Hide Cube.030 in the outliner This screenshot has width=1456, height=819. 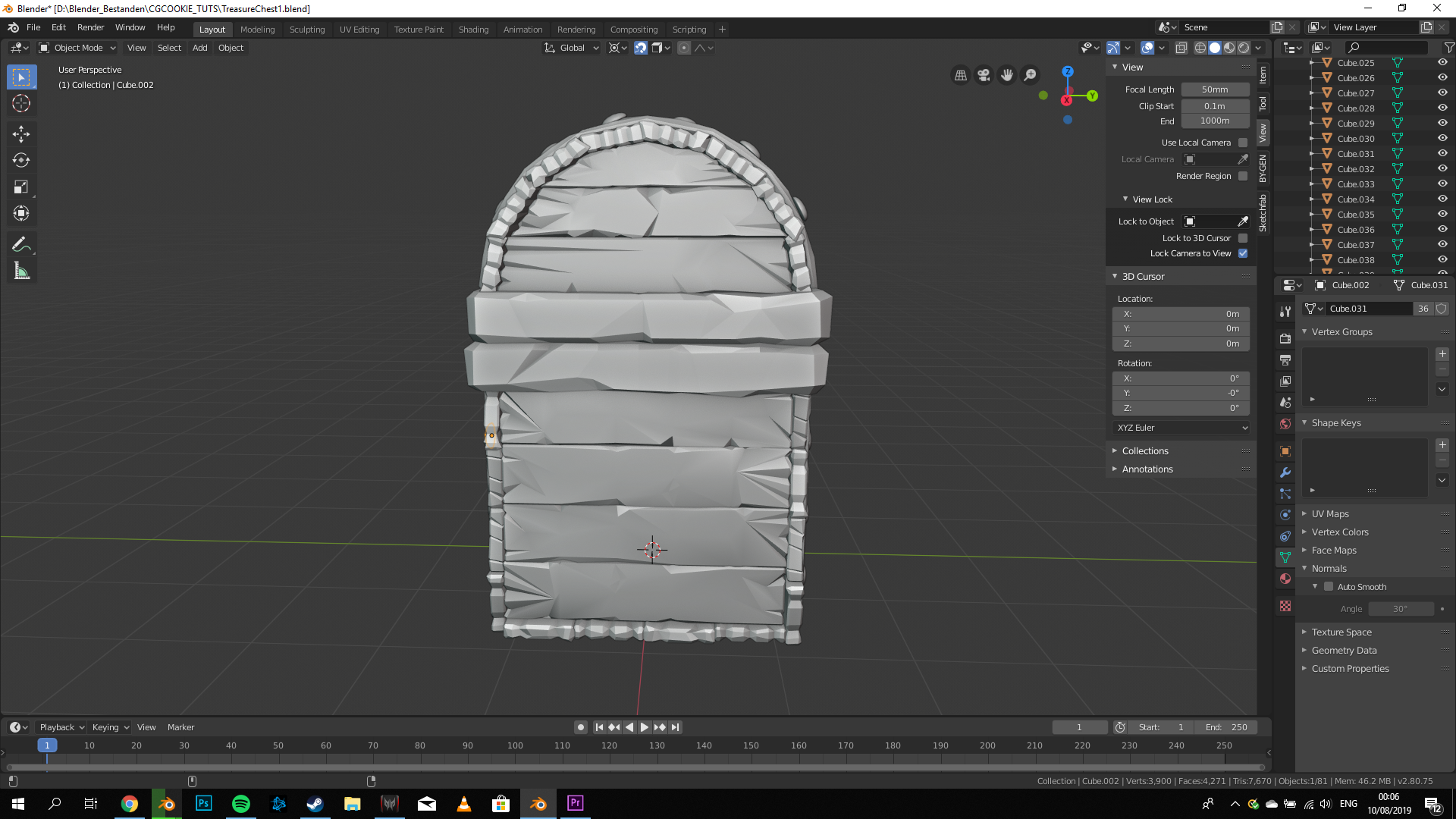tap(1442, 139)
